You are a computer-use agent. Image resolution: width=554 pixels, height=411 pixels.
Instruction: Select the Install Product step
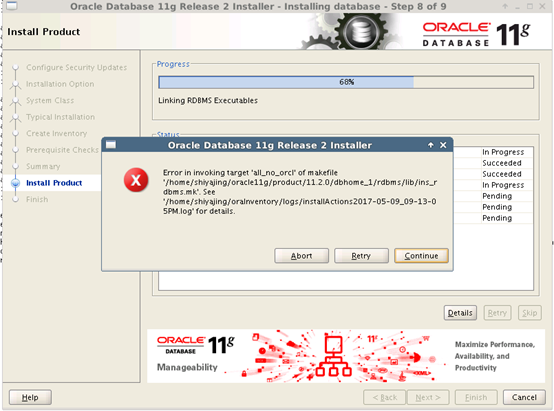[54, 183]
